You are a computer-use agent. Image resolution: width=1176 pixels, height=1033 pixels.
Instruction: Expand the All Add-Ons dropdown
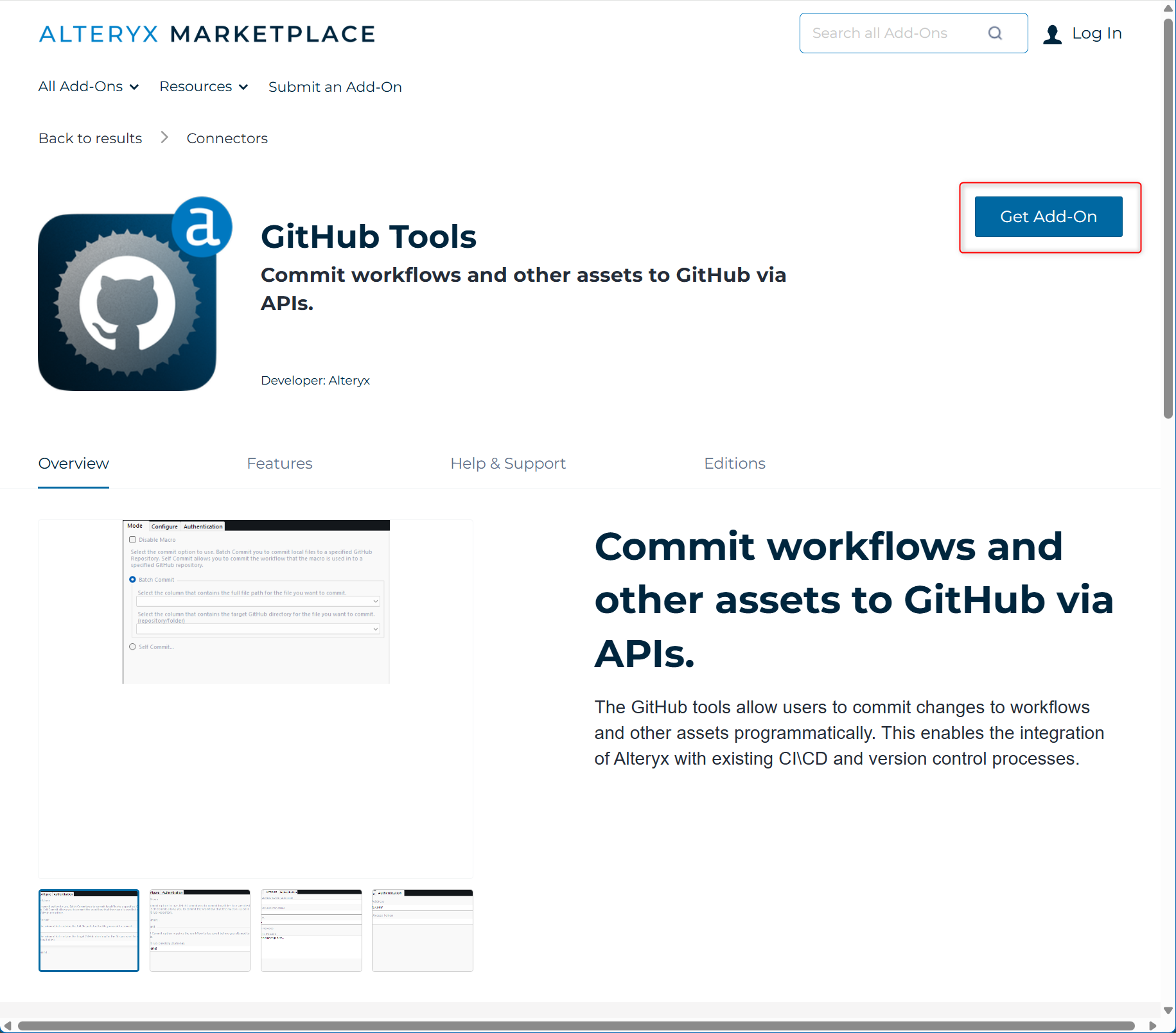coord(88,87)
